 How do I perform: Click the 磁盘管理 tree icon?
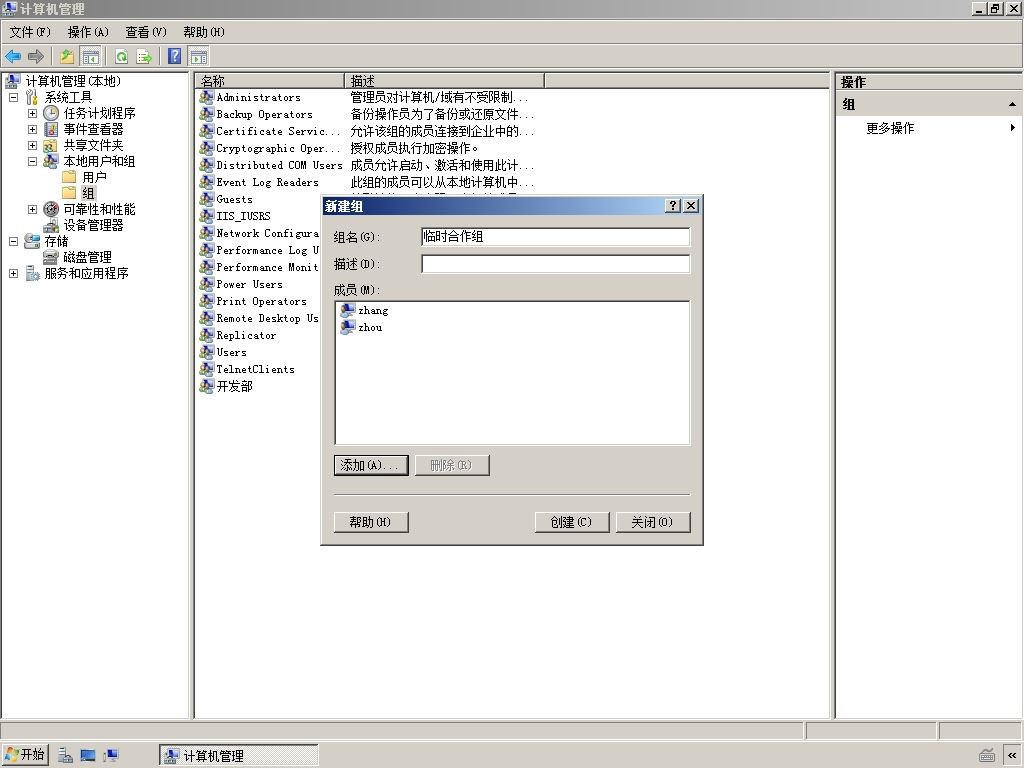(x=51, y=257)
